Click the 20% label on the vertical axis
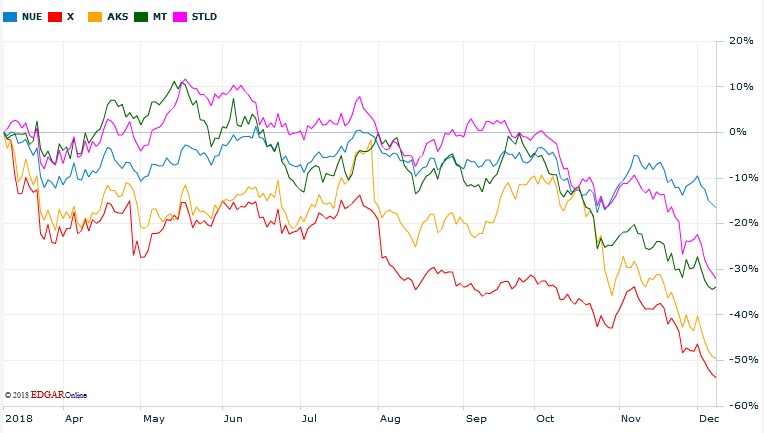The height and width of the screenshot is (433, 764). point(740,41)
